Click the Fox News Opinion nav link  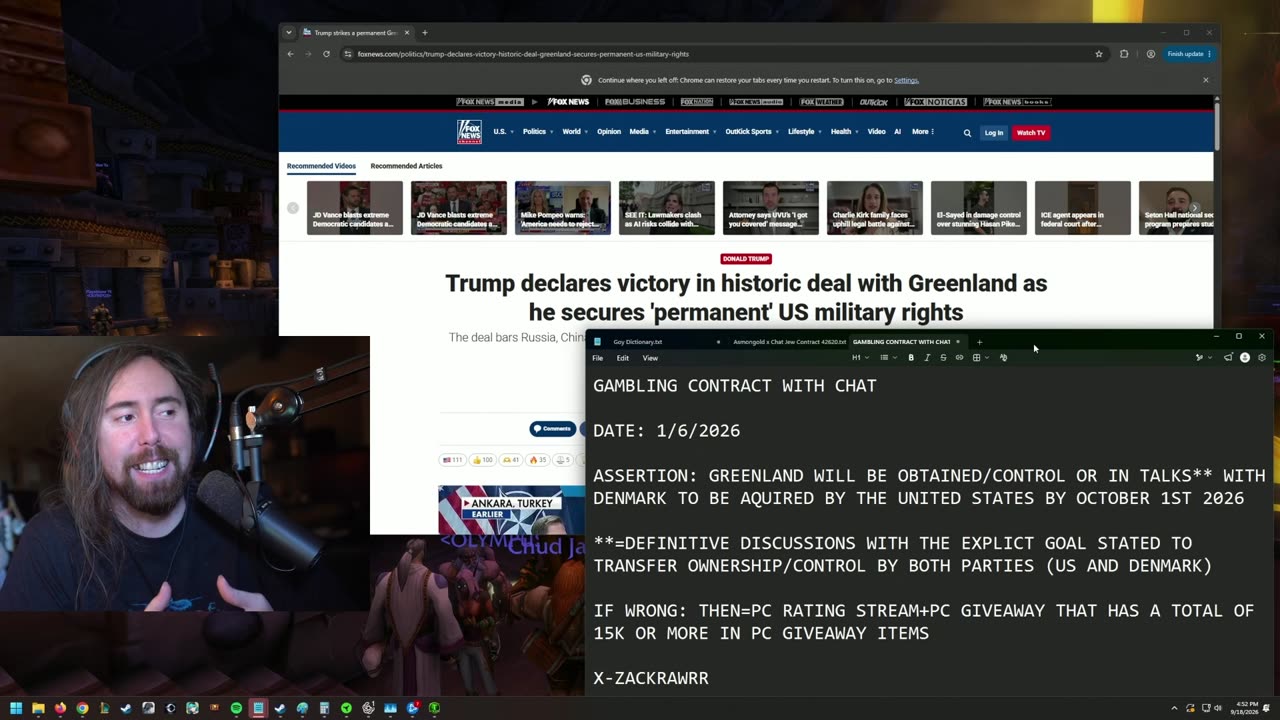[x=609, y=132]
